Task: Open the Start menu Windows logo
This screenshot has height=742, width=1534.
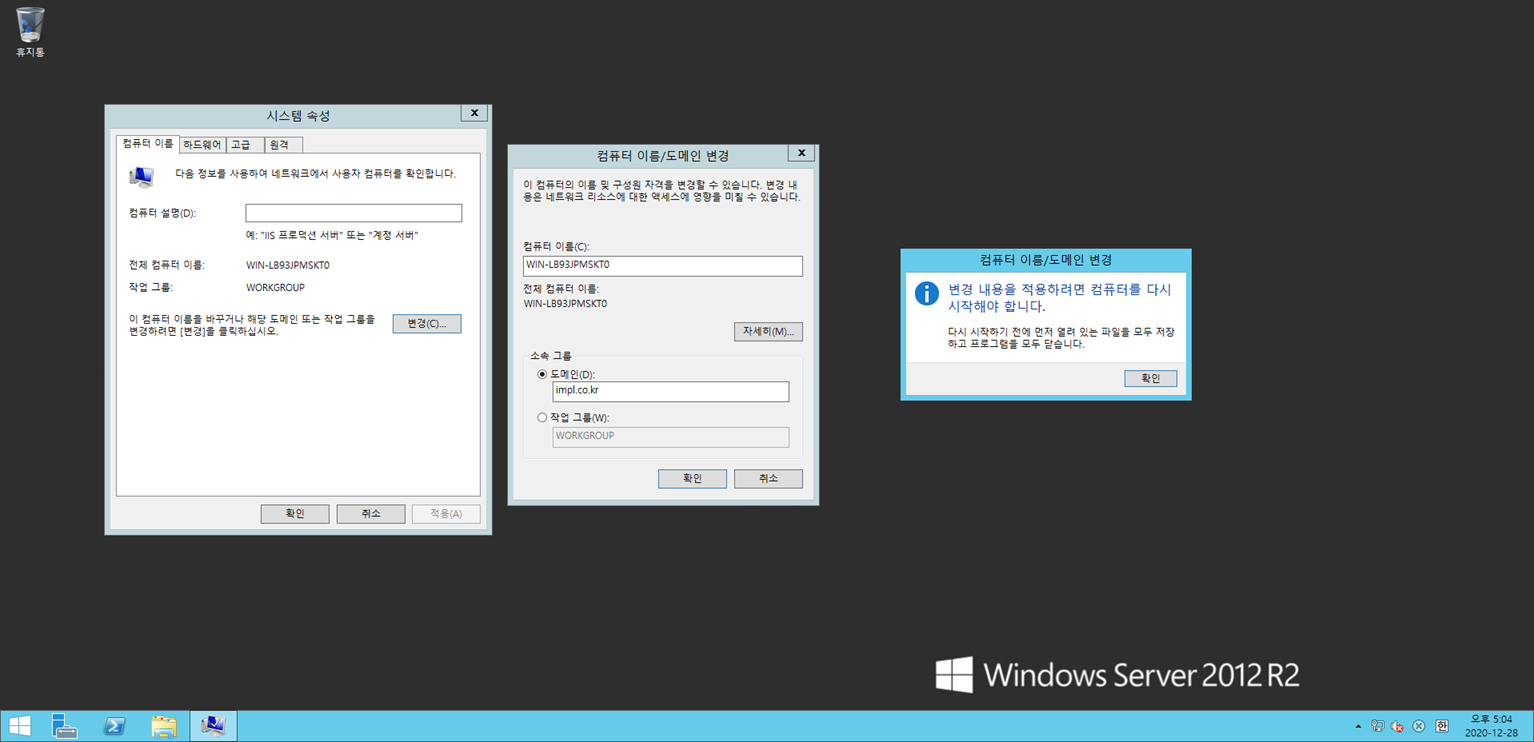Action: click(x=19, y=726)
